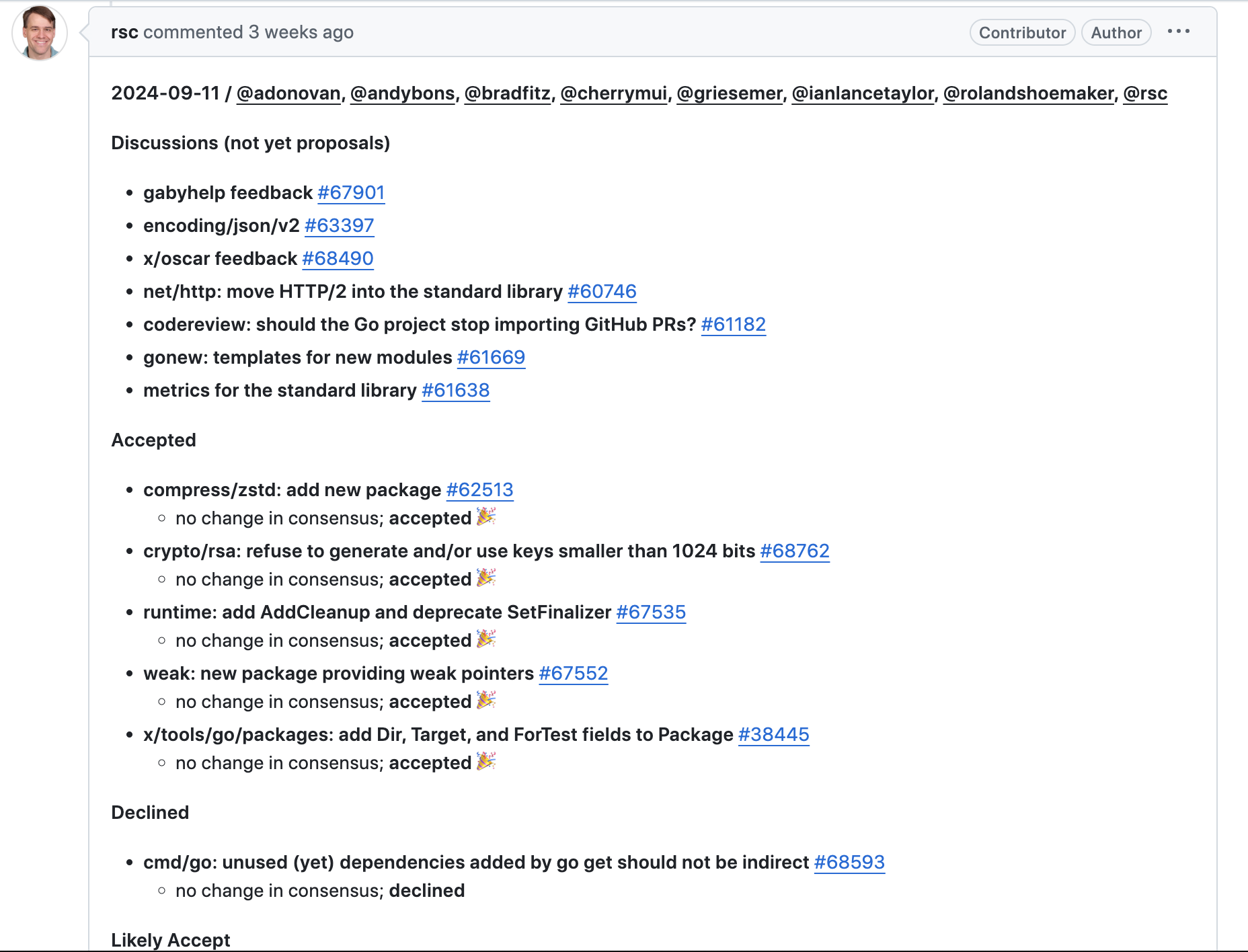The width and height of the screenshot is (1248, 952).
Task: Open issue #62513 compress/zstd
Action: [x=479, y=490]
